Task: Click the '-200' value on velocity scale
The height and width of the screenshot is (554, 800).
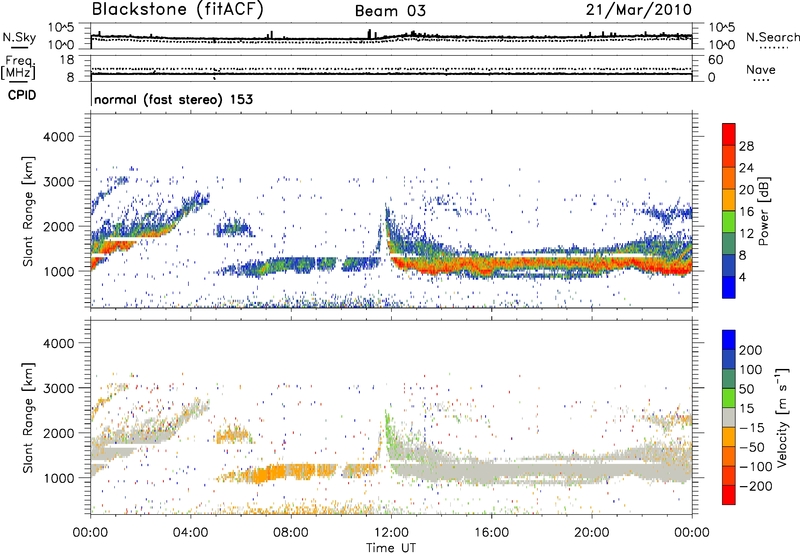Action: click(756, 486)
